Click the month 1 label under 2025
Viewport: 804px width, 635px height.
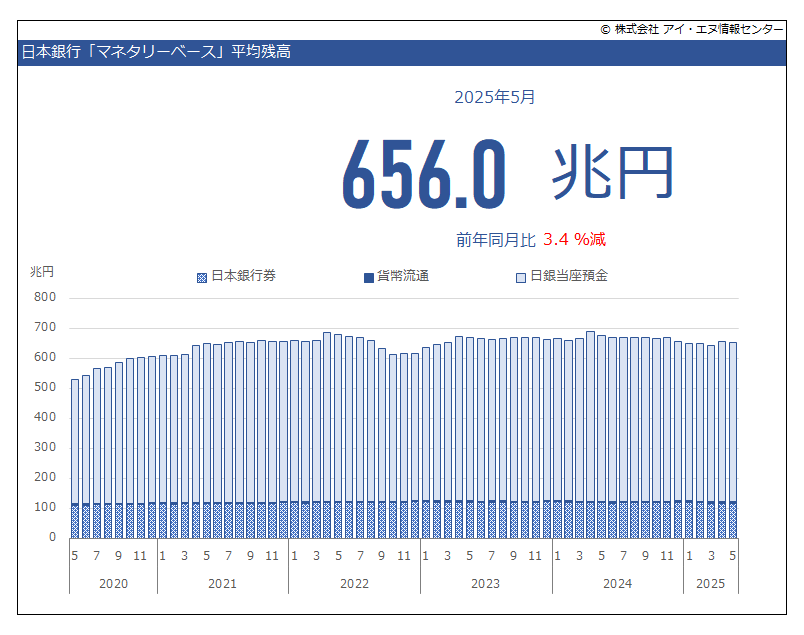(x=689, y=555)
